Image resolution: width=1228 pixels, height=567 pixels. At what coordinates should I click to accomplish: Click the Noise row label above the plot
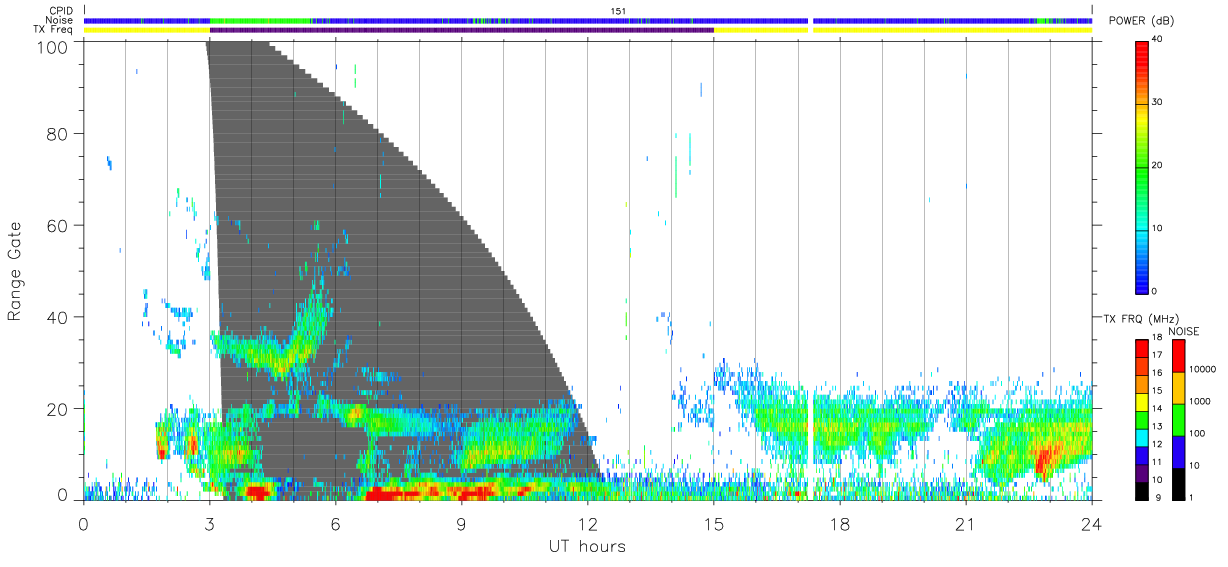click(60, 20)
